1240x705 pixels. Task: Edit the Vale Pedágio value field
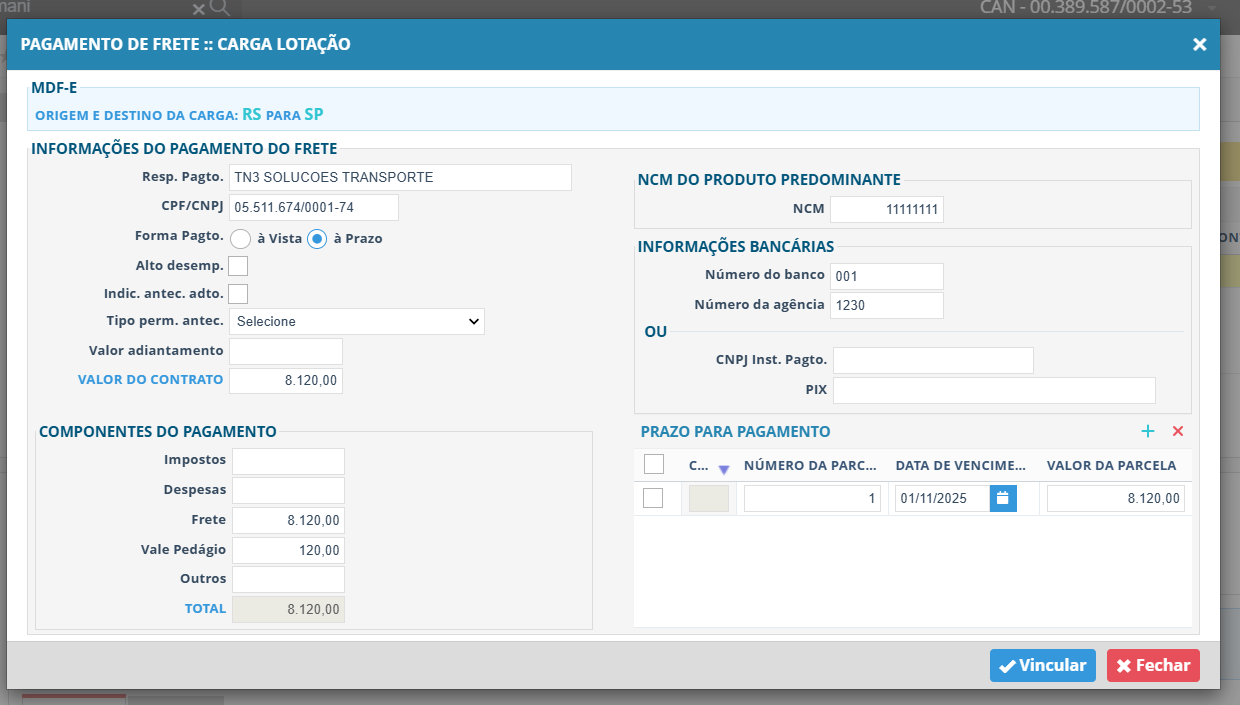click(288, 549)
